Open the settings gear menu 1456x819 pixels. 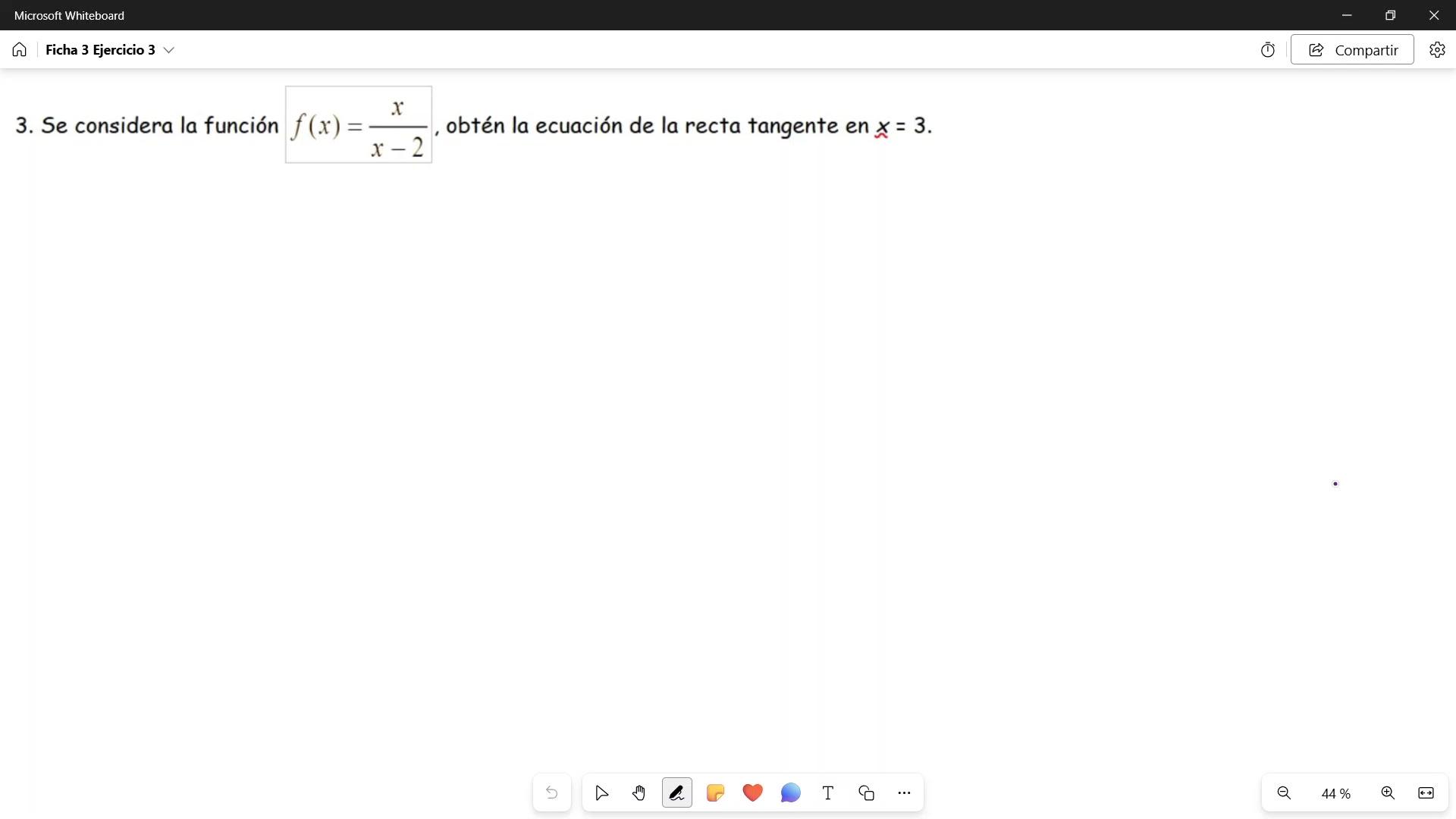click(x=1437, y=50)
